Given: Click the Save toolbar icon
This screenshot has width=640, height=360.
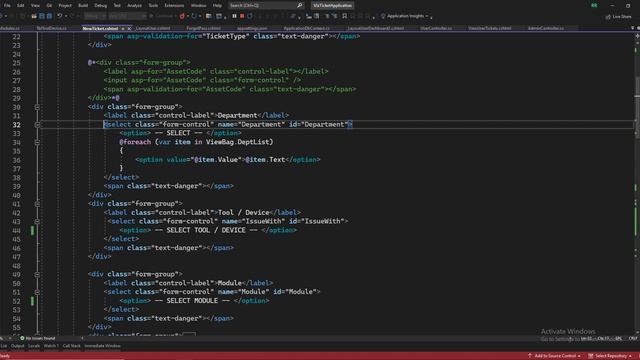Looking at the screenshot, I should 42,16.
